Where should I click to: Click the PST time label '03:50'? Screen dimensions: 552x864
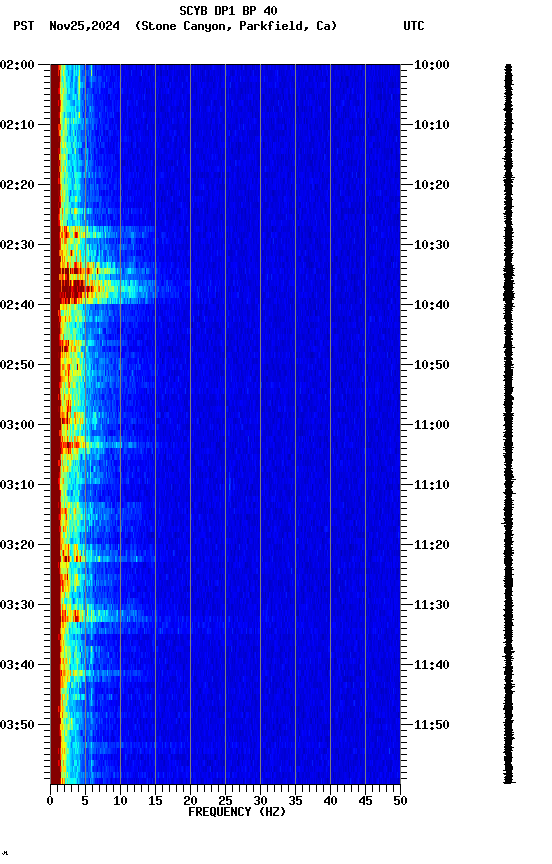(17, 725)
